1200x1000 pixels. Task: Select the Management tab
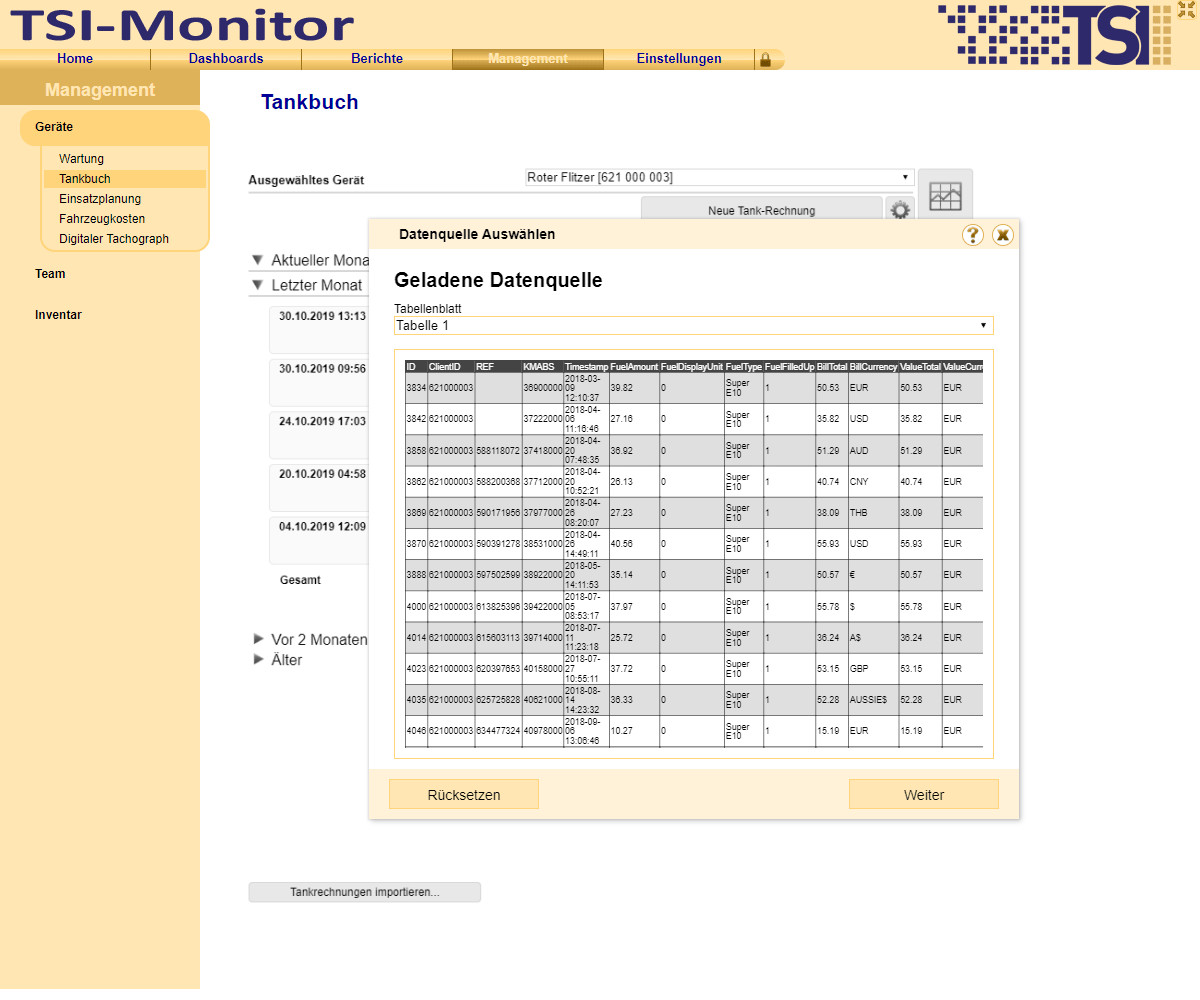point(528,59)
